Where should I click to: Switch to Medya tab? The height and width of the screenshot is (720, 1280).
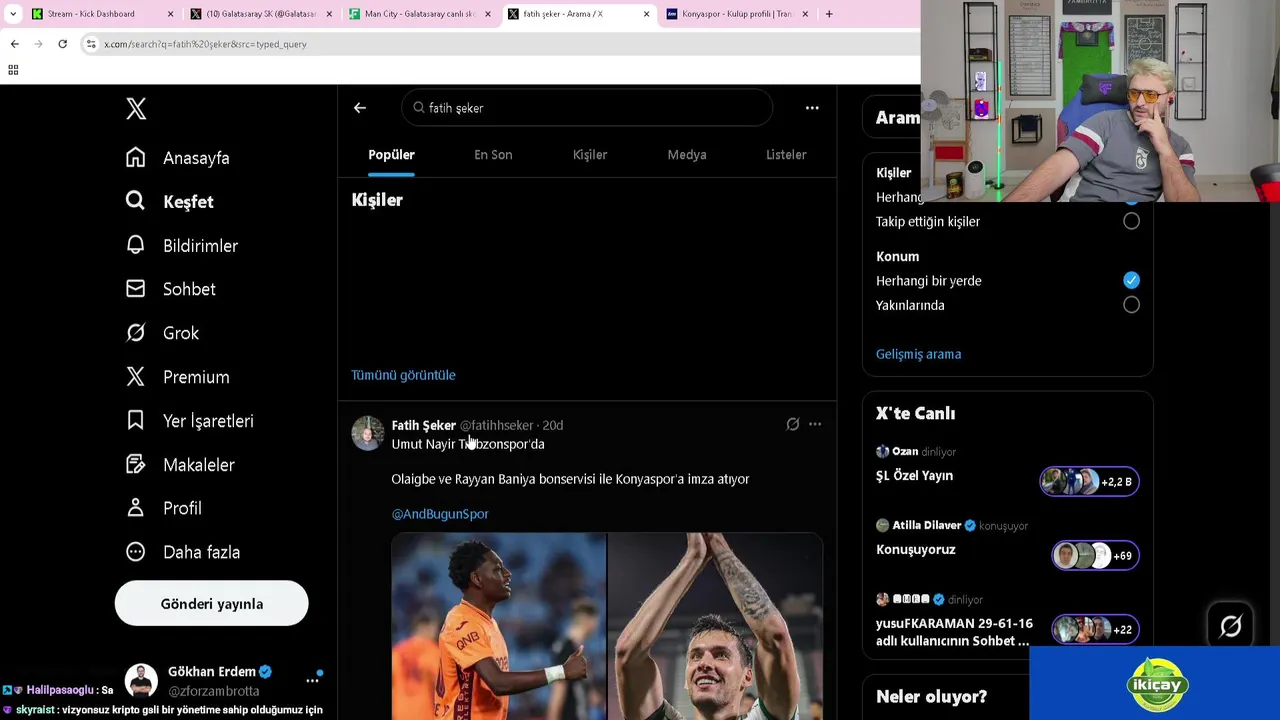[687, 154]
